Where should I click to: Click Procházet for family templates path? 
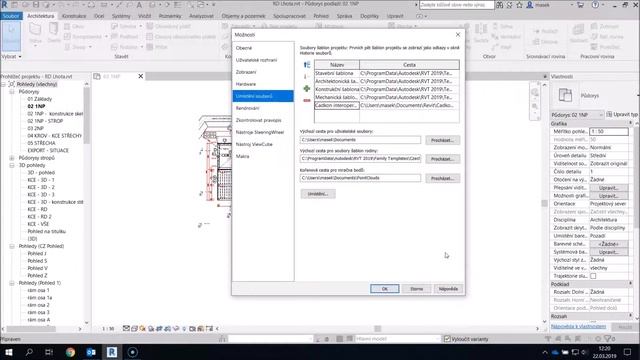[x=442, y=159]
